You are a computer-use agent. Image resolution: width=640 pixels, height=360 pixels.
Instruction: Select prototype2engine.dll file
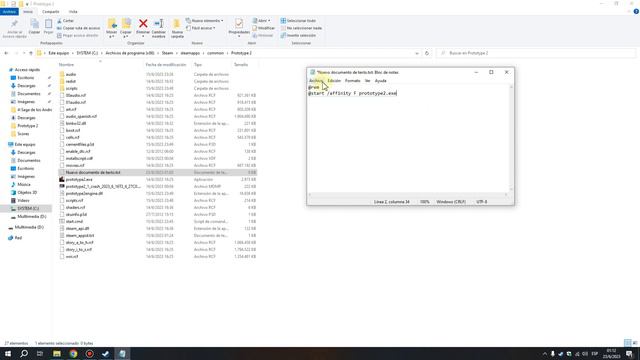coord(84,193)
